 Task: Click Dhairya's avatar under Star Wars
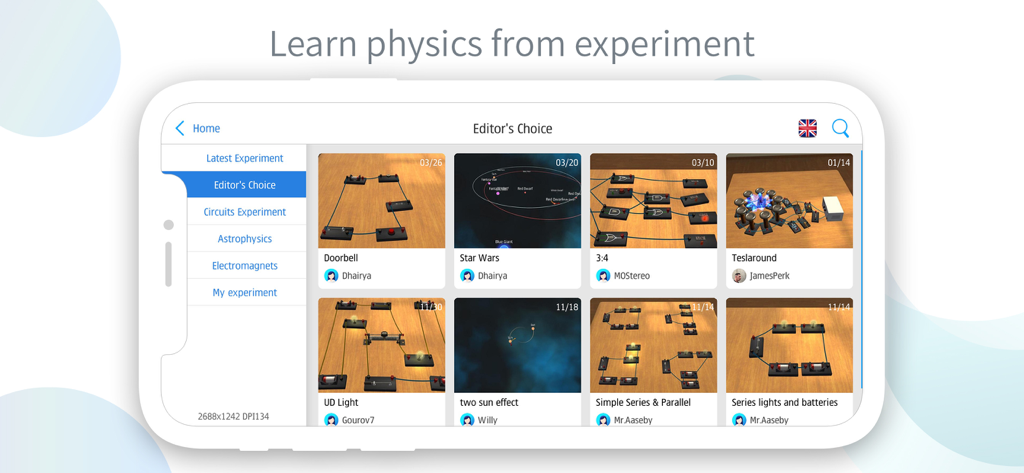click(467, 276)
